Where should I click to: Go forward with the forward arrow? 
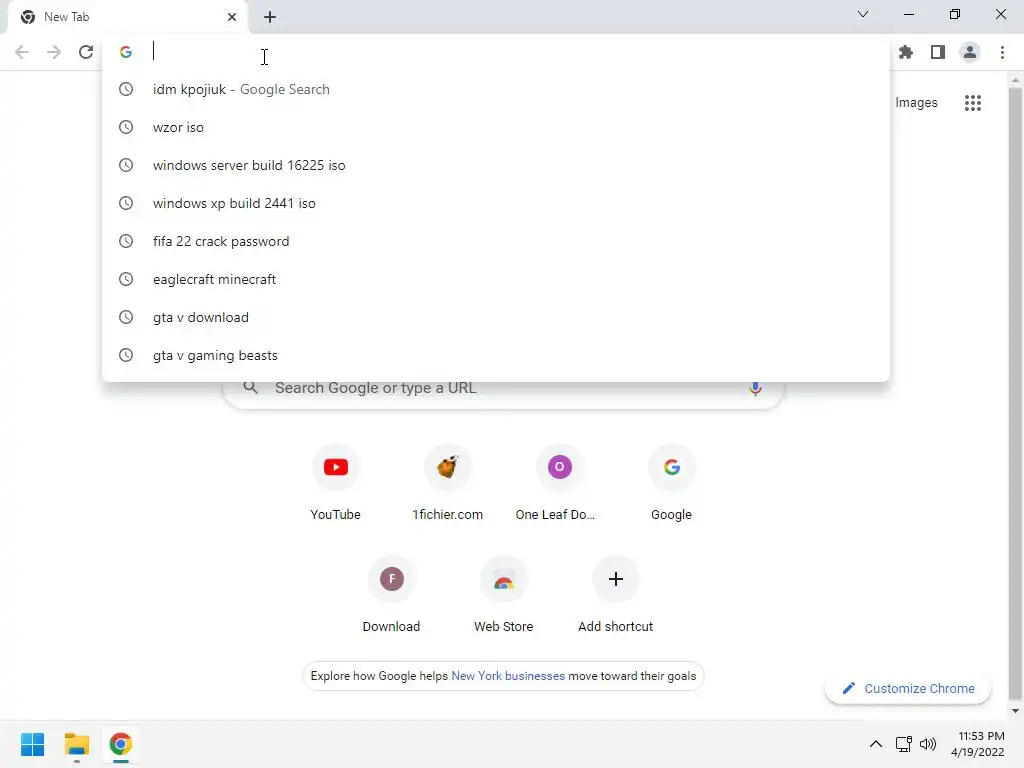coord(54,52)
